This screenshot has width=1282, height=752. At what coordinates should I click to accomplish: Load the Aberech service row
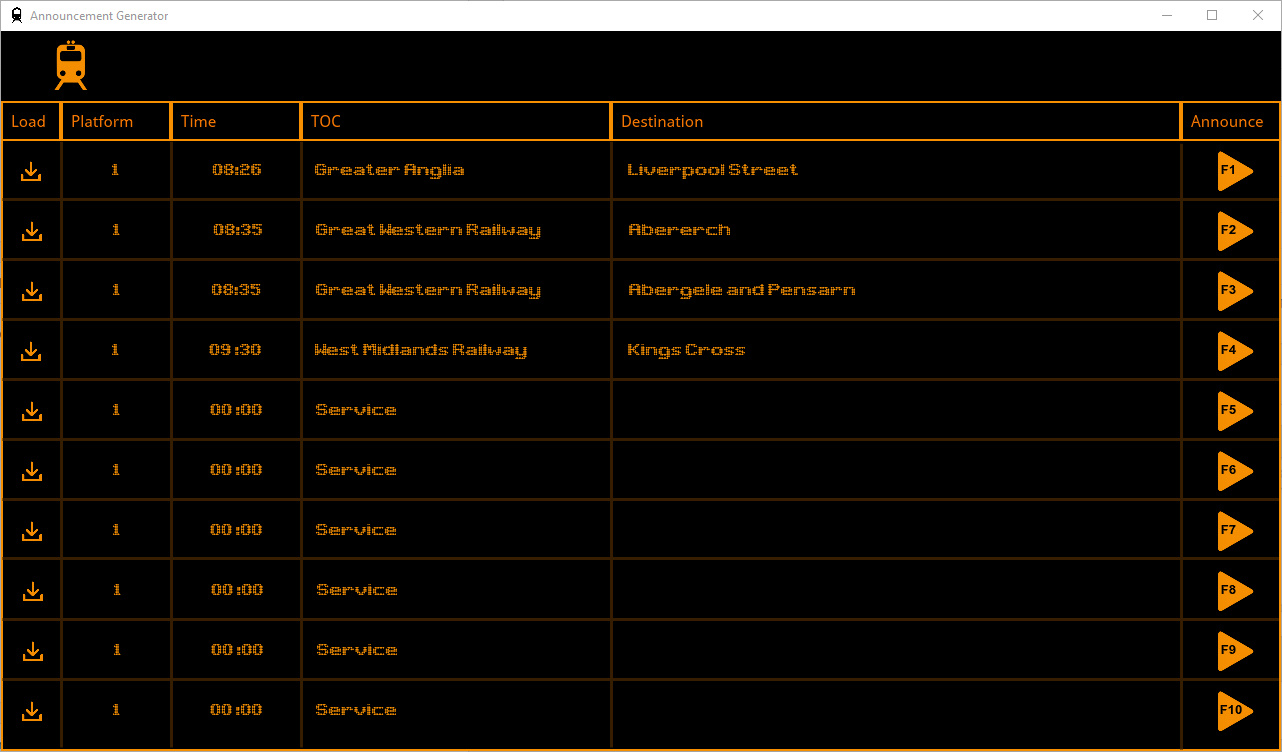tap(31, 232)
